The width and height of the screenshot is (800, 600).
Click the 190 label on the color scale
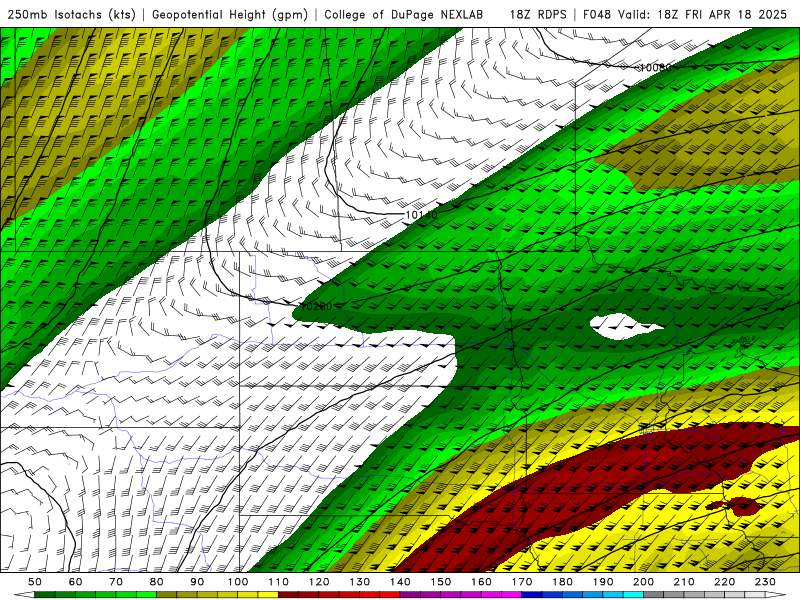603,582
